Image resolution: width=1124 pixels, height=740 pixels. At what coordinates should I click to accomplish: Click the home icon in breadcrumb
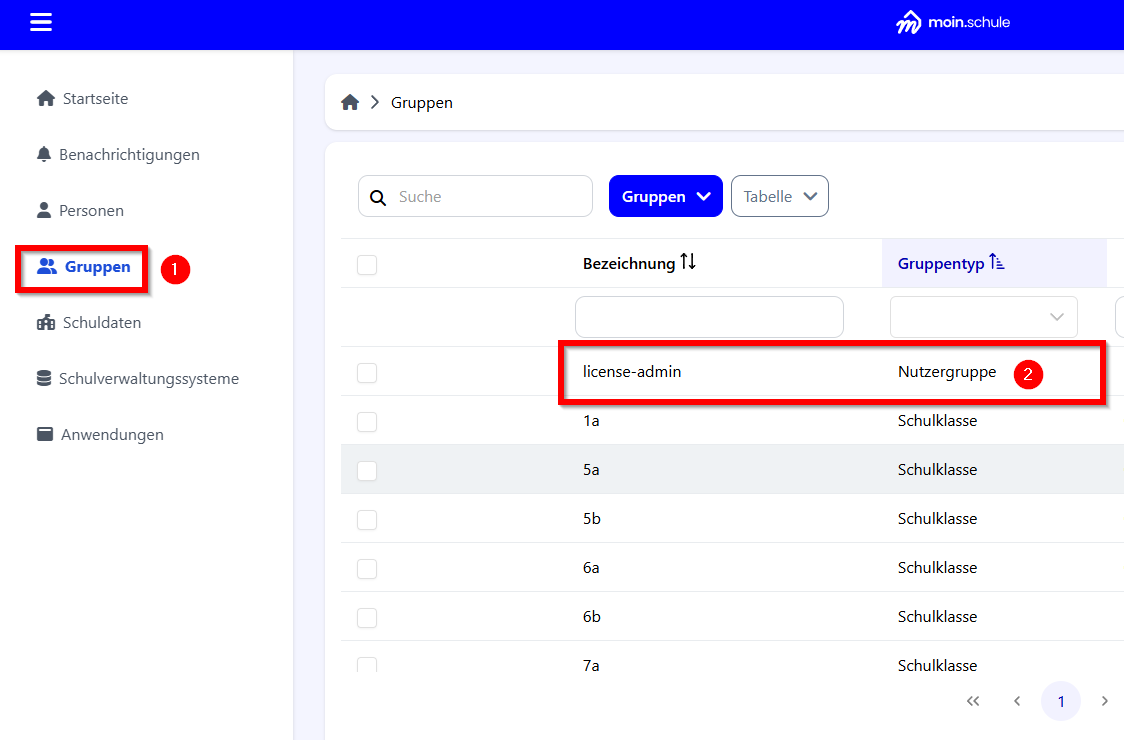(350, 103)
